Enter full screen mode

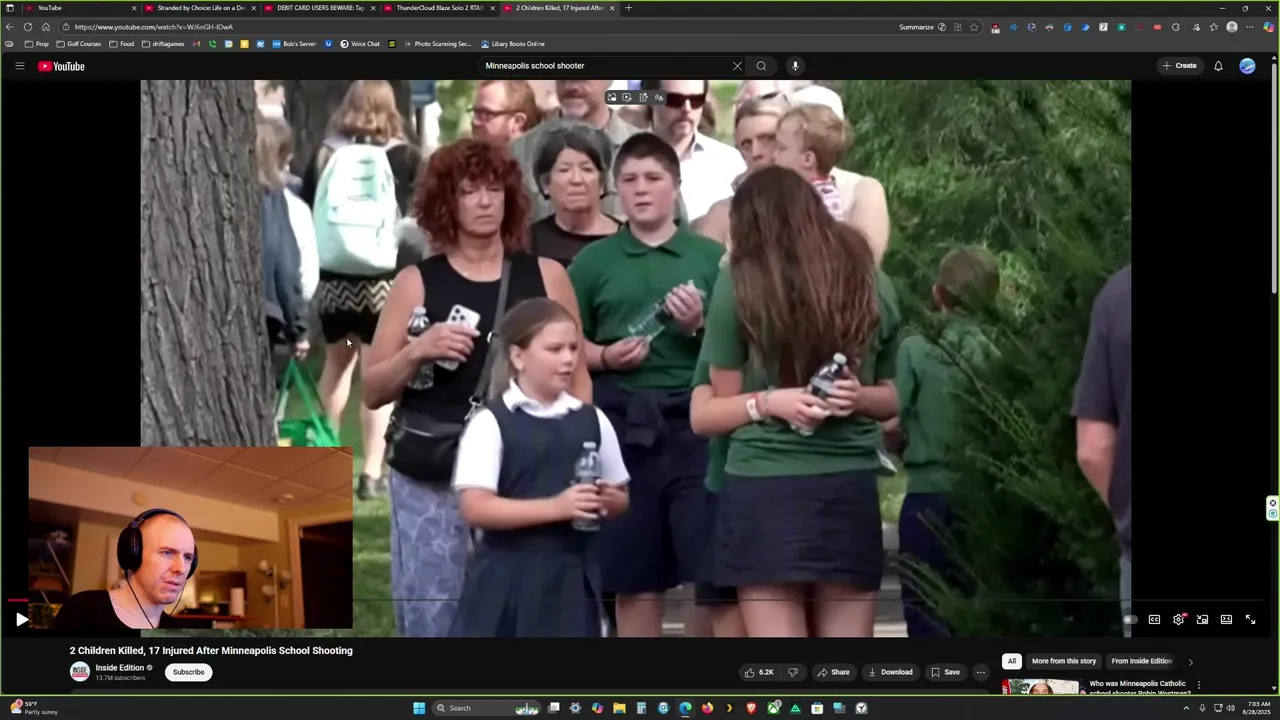(x=1250, y=620)
